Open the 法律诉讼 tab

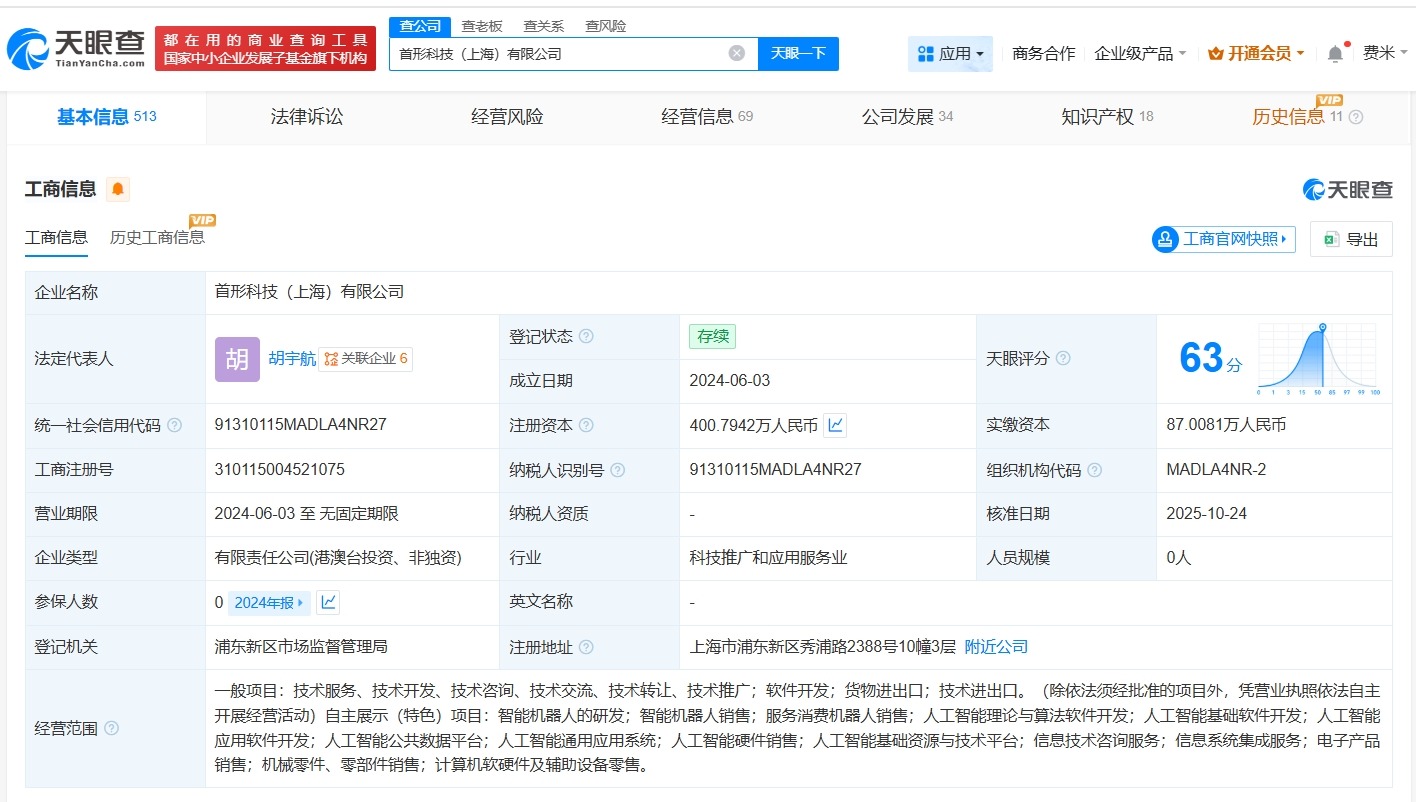[306, 116]
